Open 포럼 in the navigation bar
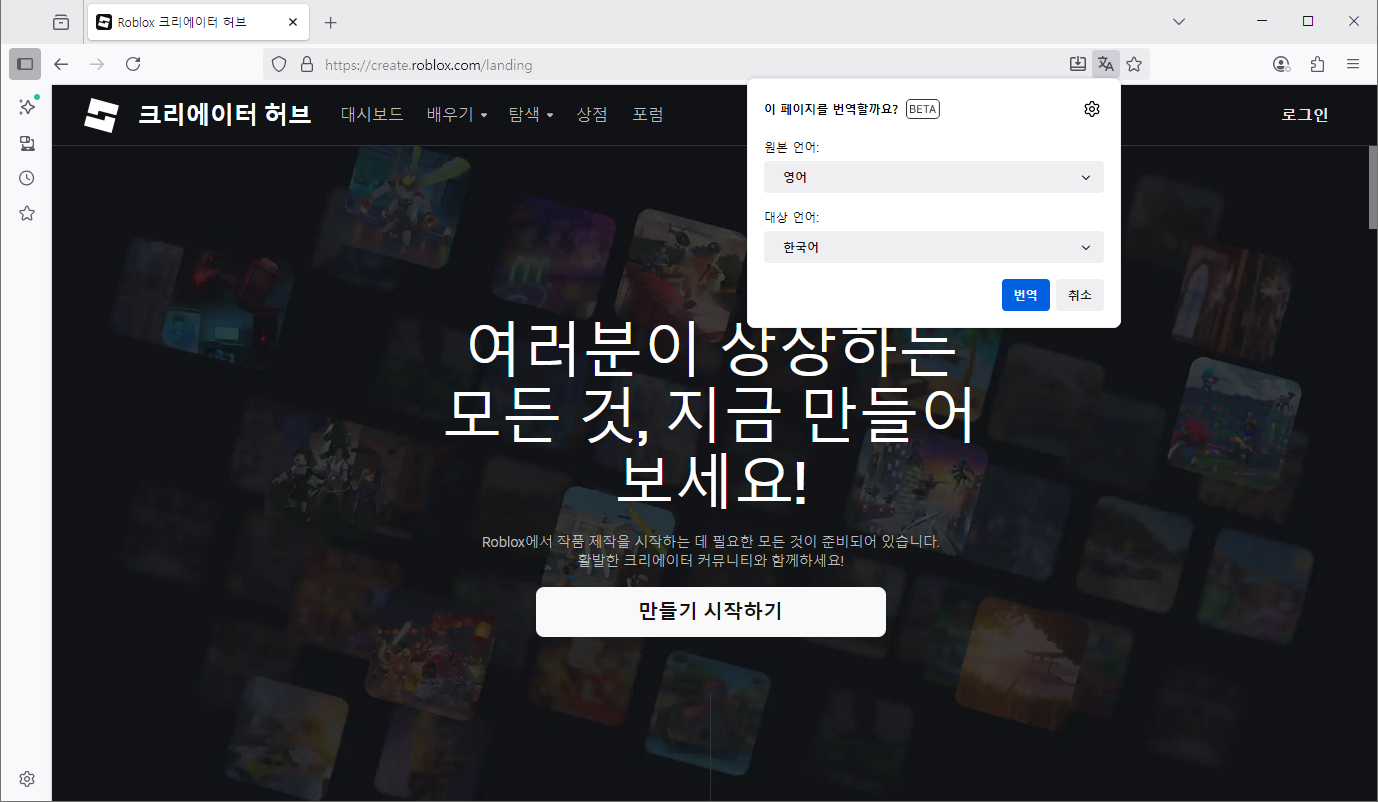The image size is (1378, 802). point(648,115)
